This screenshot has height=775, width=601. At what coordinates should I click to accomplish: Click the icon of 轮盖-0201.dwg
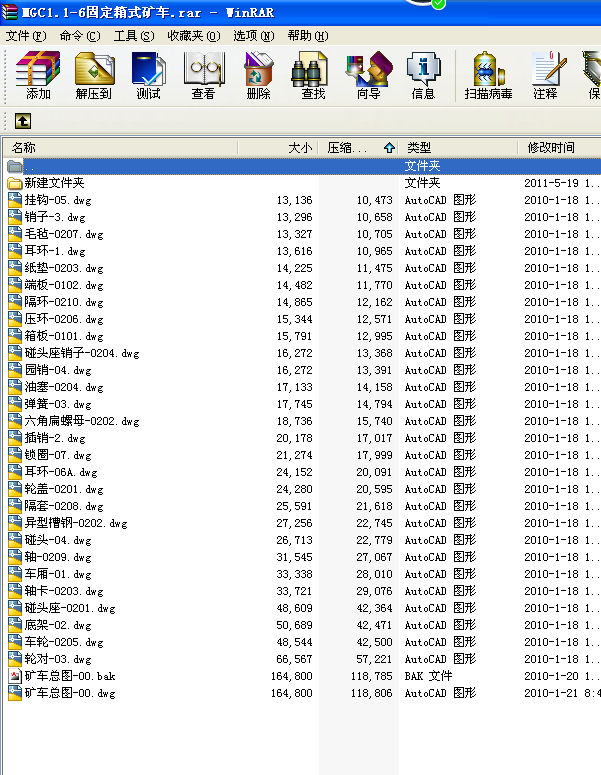pyautogui.click(x=15, y=489)
